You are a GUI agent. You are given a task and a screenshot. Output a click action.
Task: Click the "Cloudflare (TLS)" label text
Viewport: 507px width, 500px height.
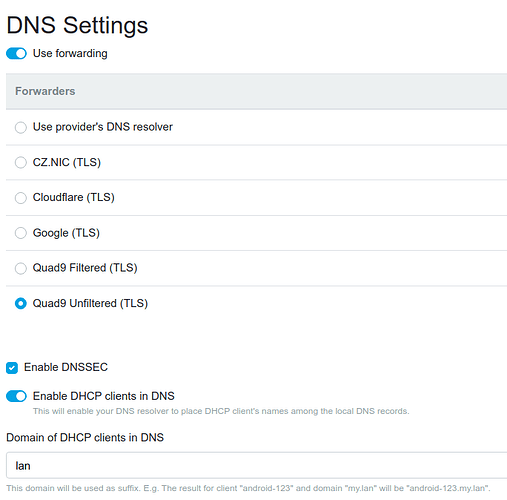coord(74,197)
